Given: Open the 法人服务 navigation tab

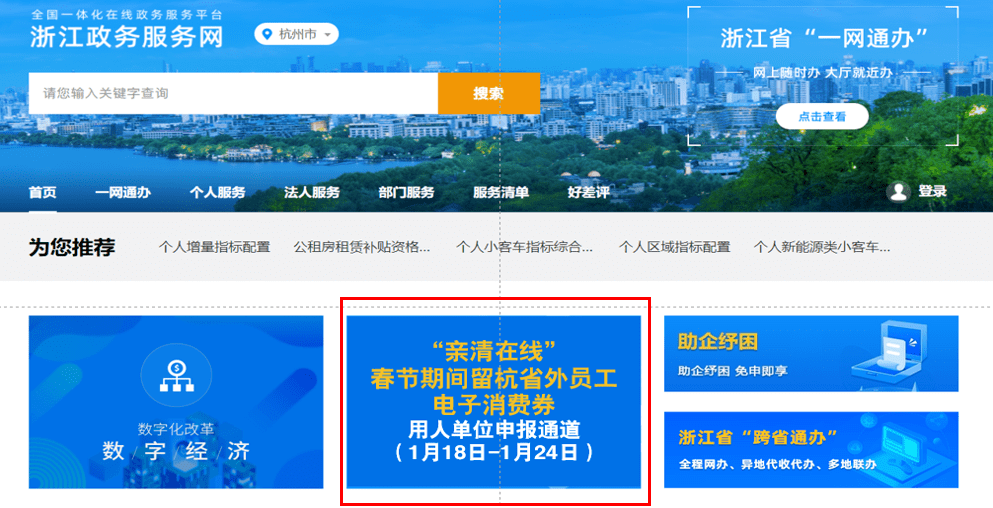Looking at the screenshot, I should (x=312, y=193).
